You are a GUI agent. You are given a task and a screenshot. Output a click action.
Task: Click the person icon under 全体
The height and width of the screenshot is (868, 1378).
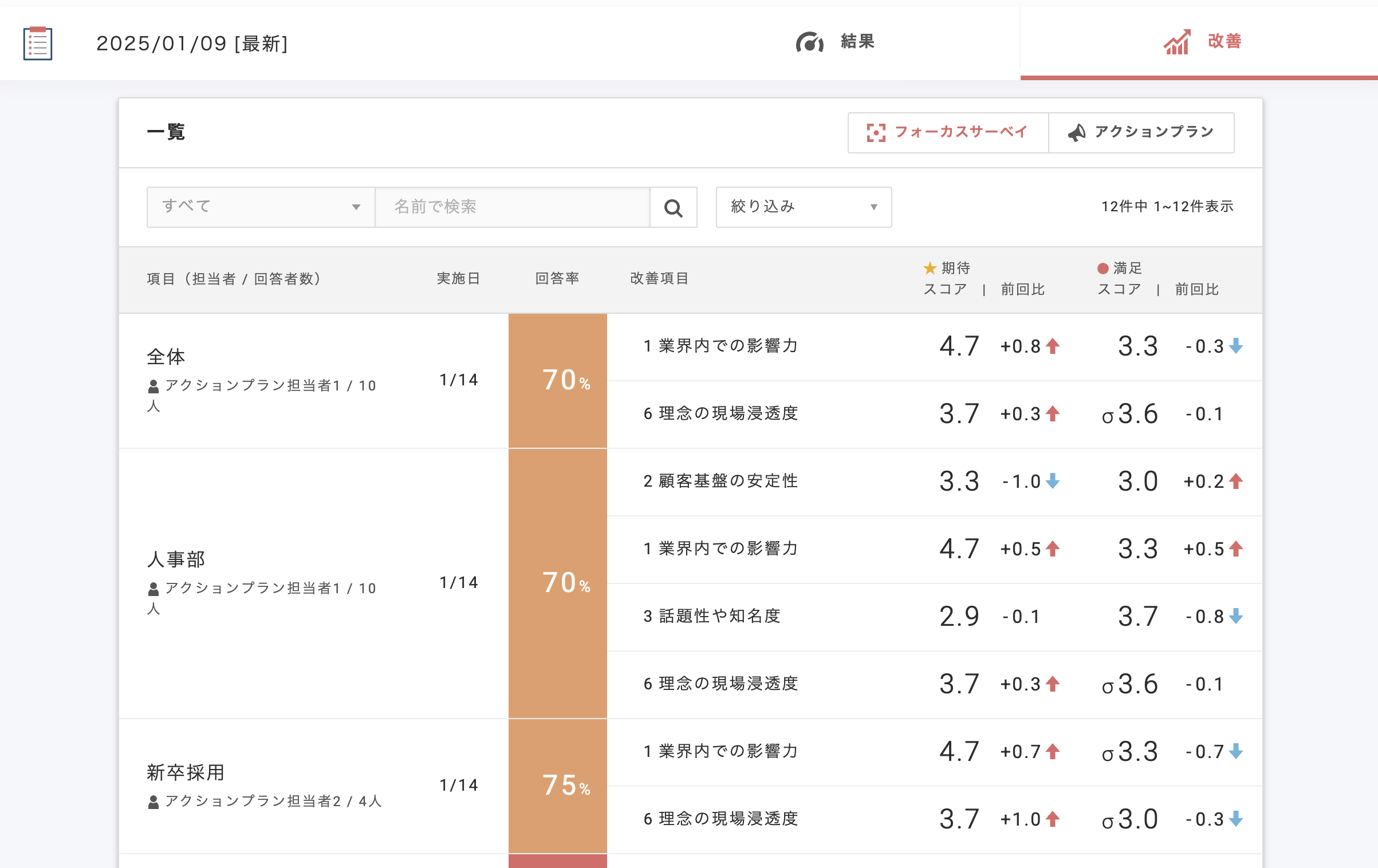(153, 386)
